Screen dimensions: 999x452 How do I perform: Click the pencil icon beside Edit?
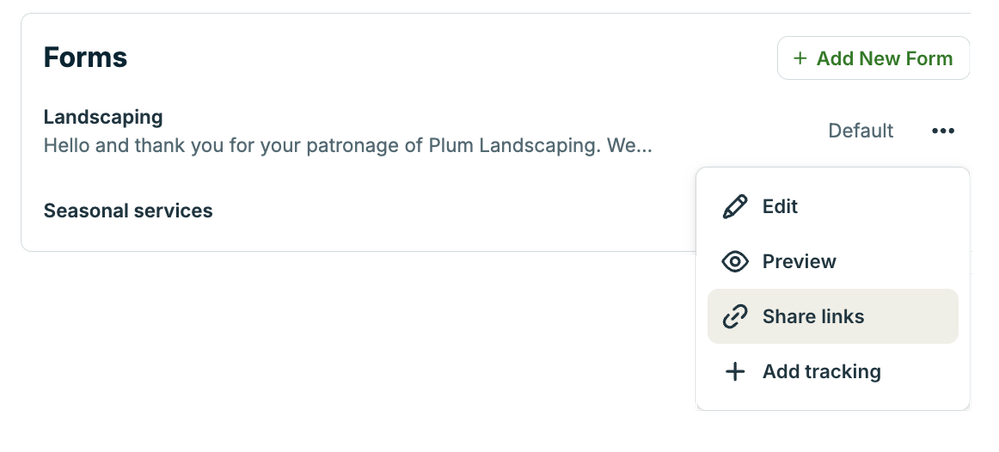coord(735,207)
